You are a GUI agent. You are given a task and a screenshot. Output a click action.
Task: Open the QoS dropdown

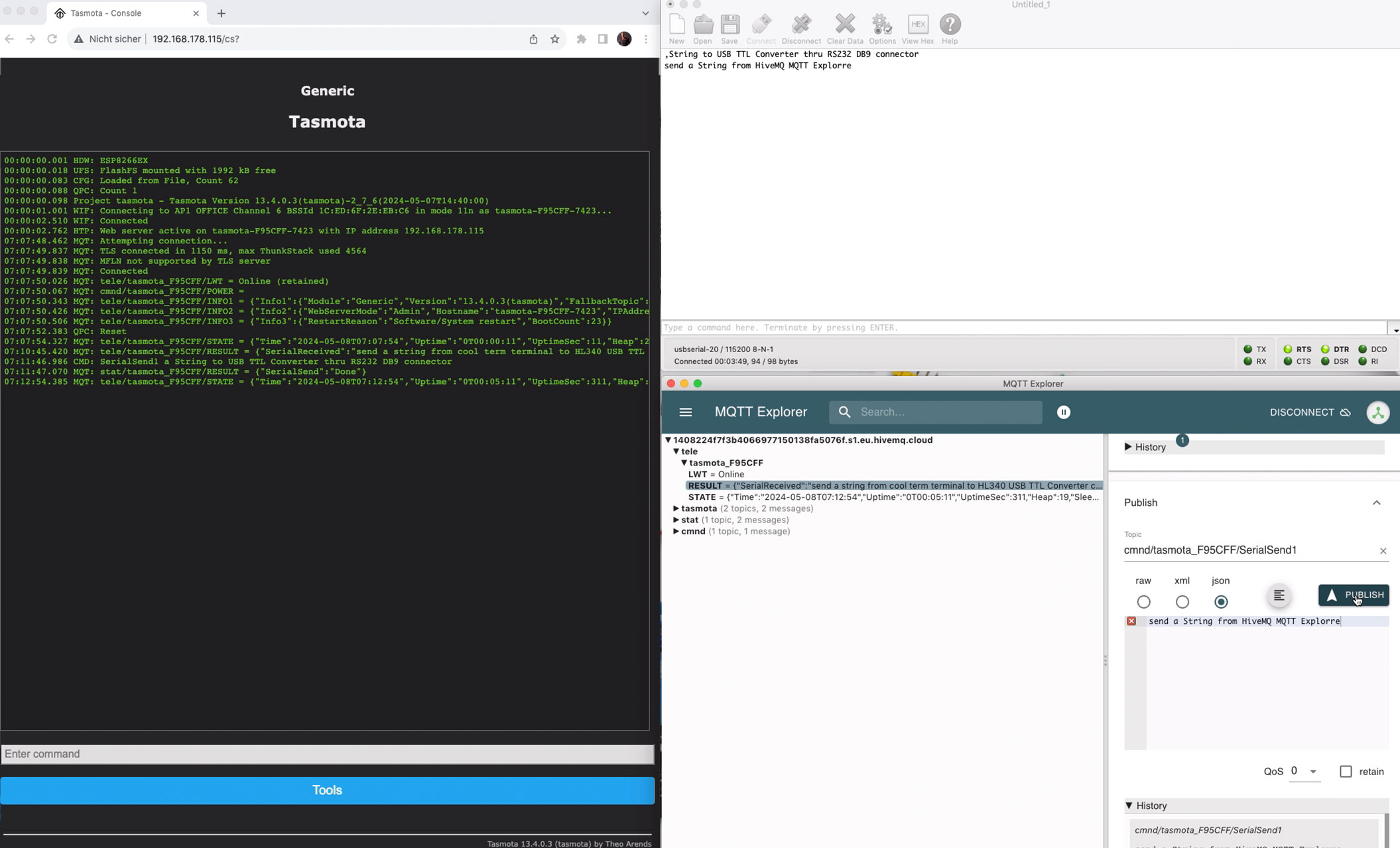point(1305,771)
